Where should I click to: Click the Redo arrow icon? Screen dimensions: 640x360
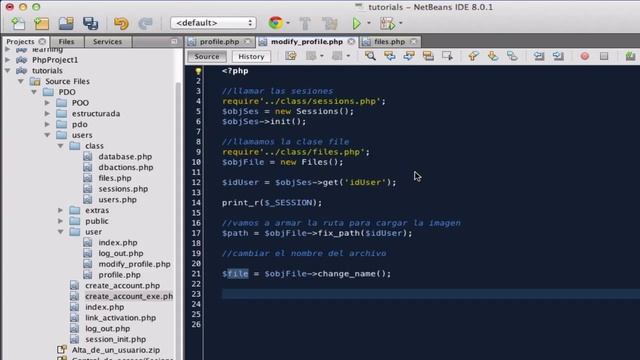click(145, 23)
